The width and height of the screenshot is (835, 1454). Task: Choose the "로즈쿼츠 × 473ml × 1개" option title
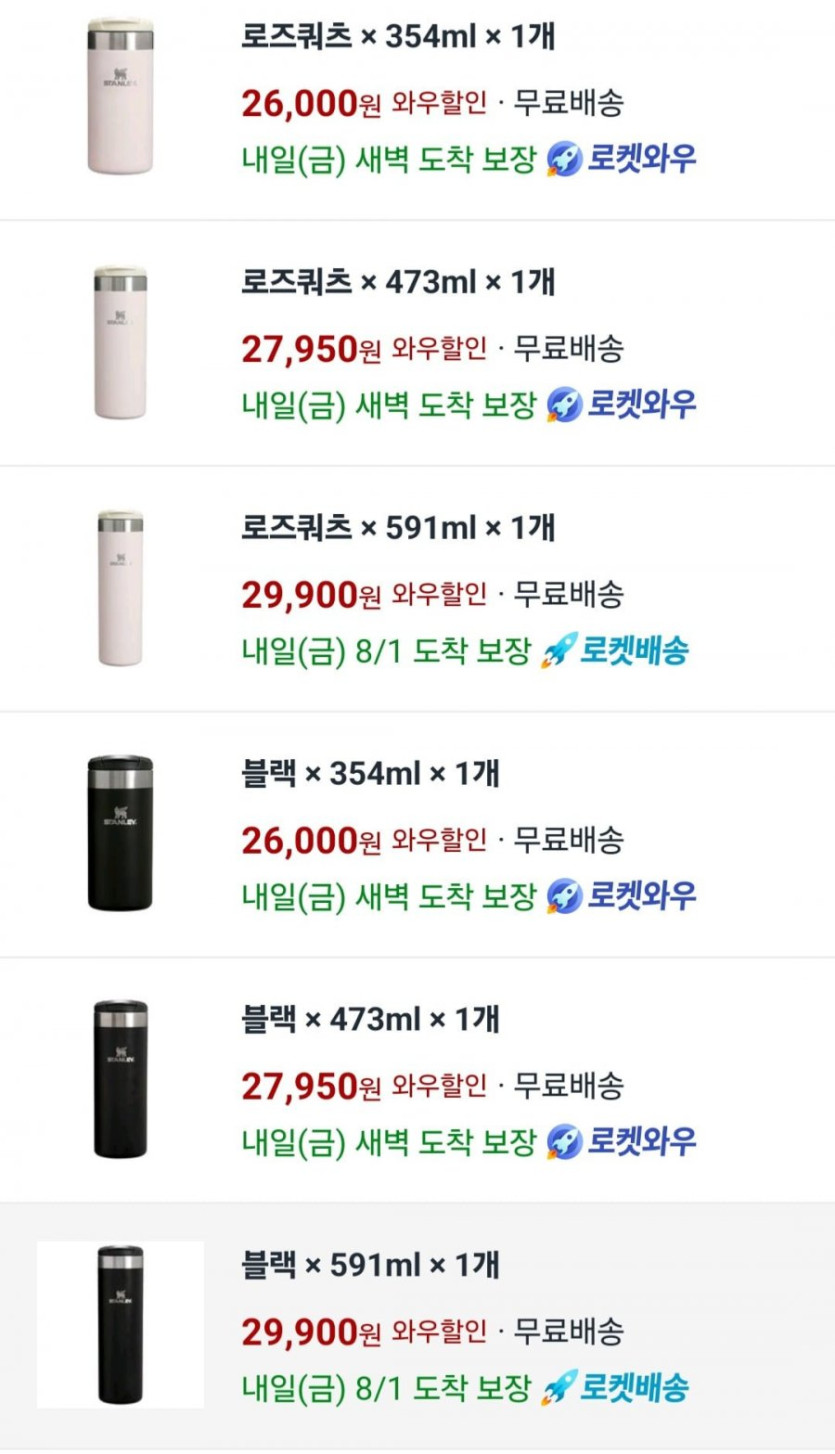tap(398, 283)
